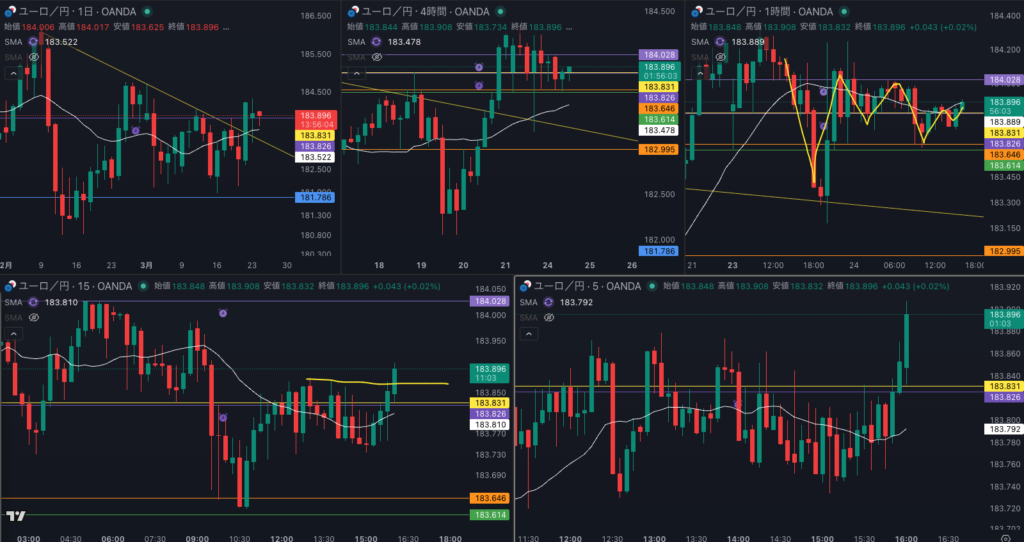Click the purple alert clock icon in the 1日 chart
The height and width of the screenshot is (542, 1024).
135,131
